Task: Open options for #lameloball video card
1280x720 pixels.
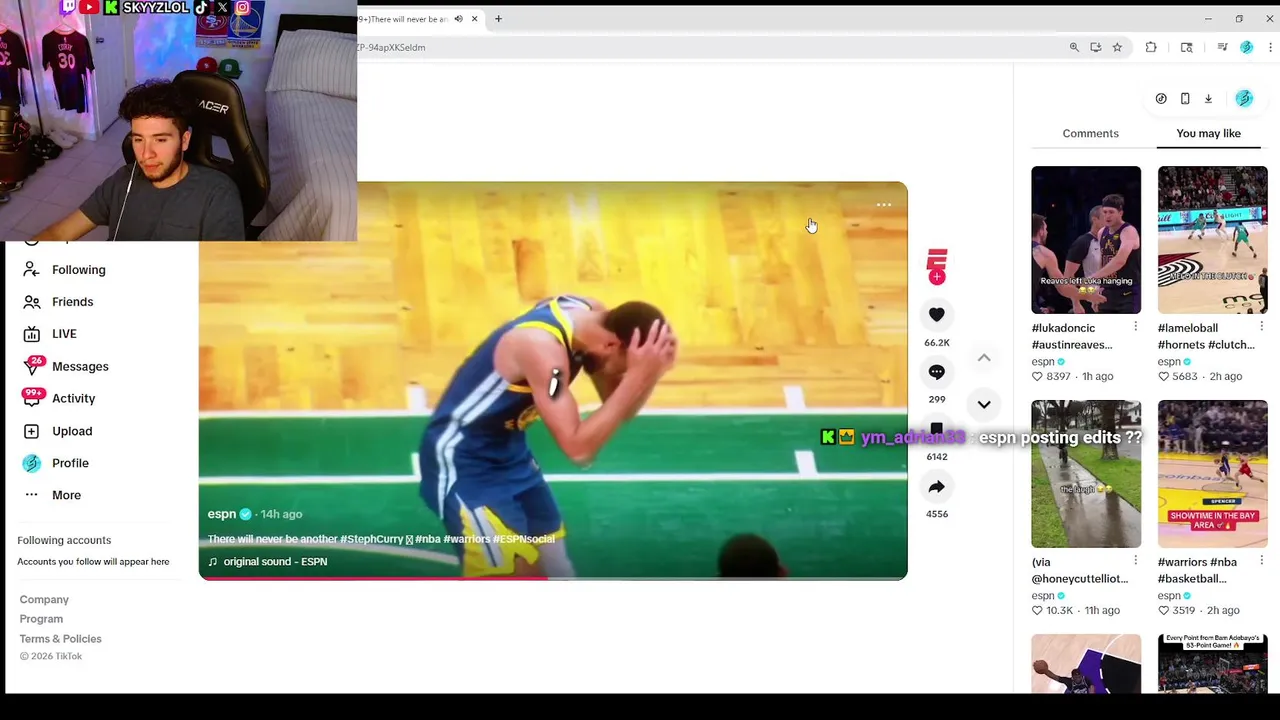Action: click(1261, 327)
